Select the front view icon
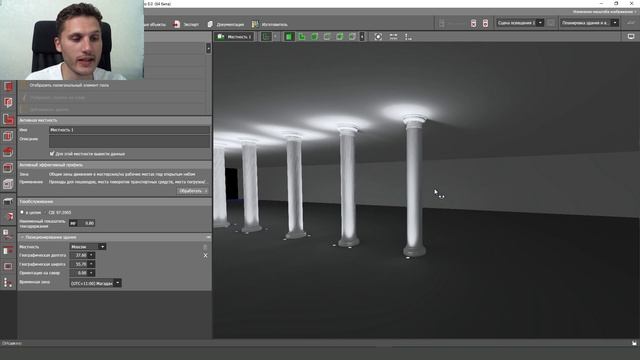Viewport: 640px width, 360px height. point(314,37)
